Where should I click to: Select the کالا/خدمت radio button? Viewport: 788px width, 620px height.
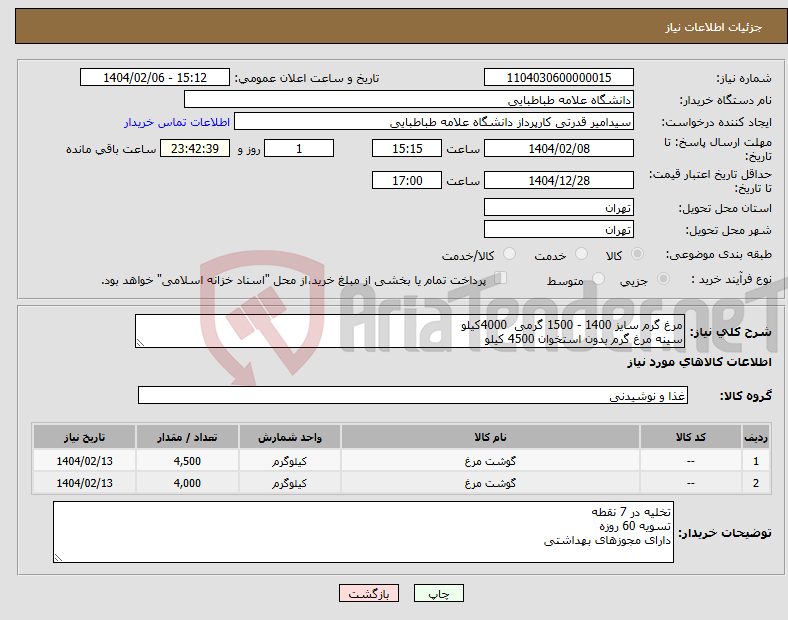509,254
